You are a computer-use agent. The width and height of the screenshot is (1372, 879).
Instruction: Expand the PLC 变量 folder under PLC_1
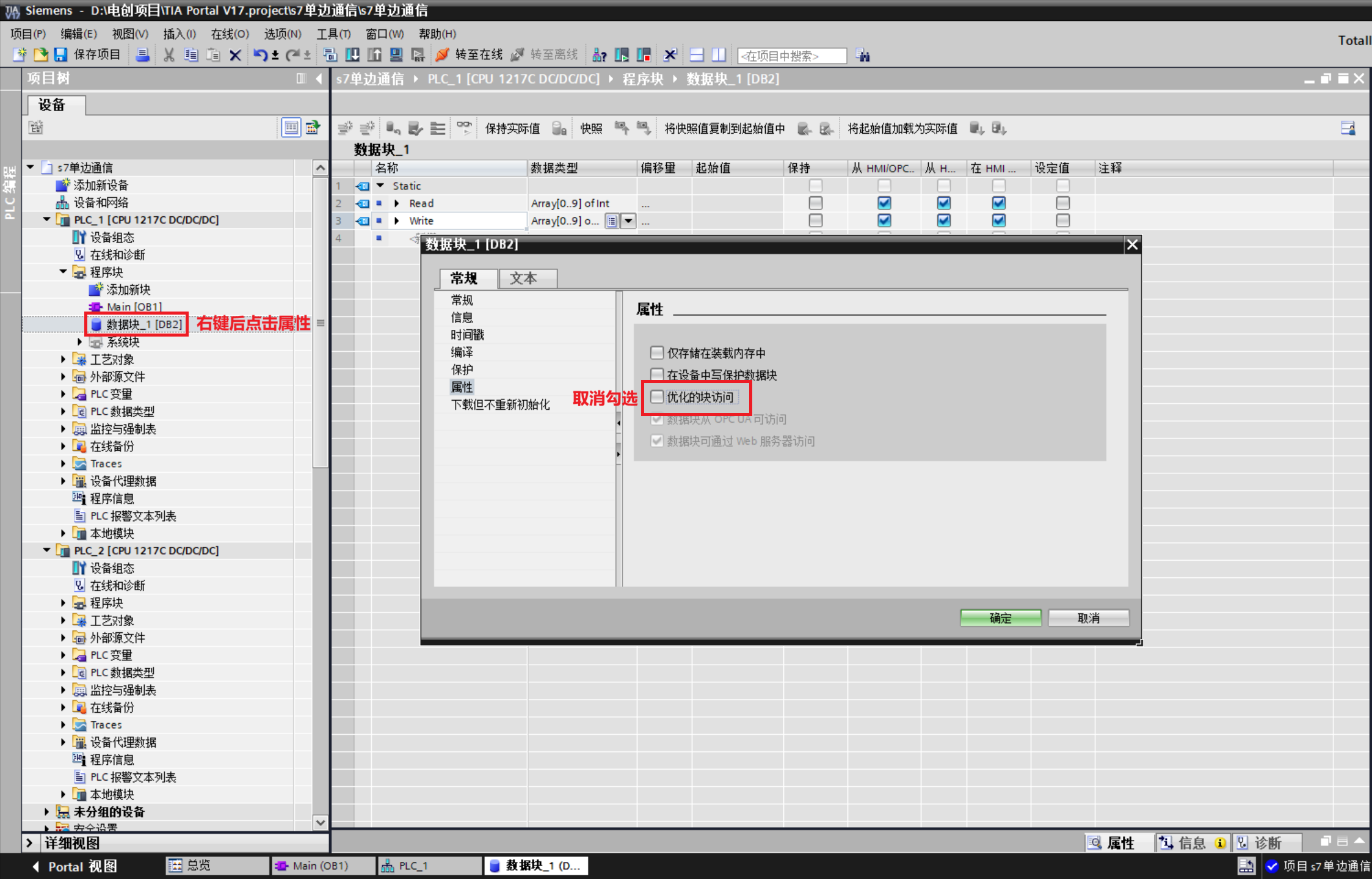(64, 394)
